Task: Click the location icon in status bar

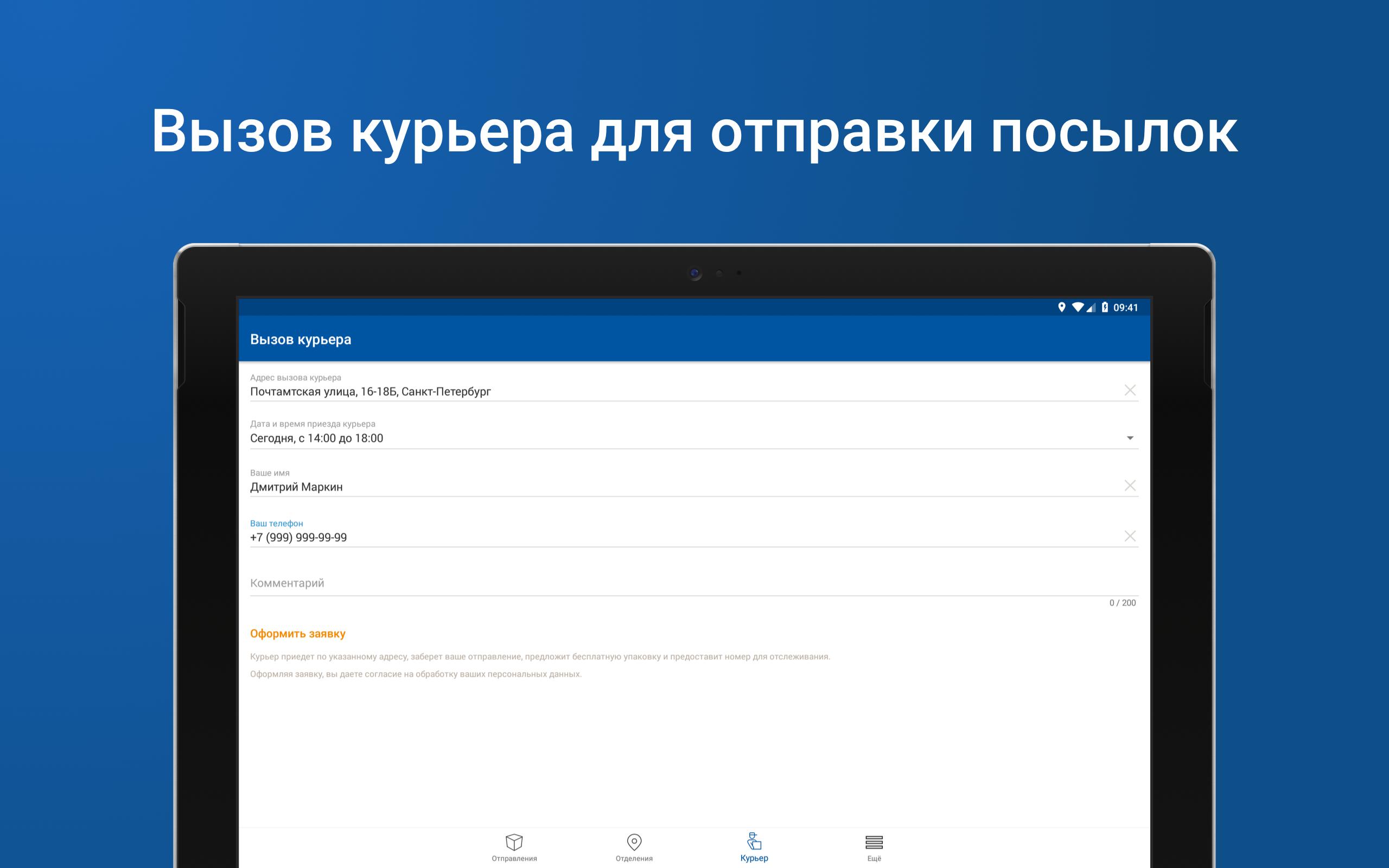Action: point(1061,307)
